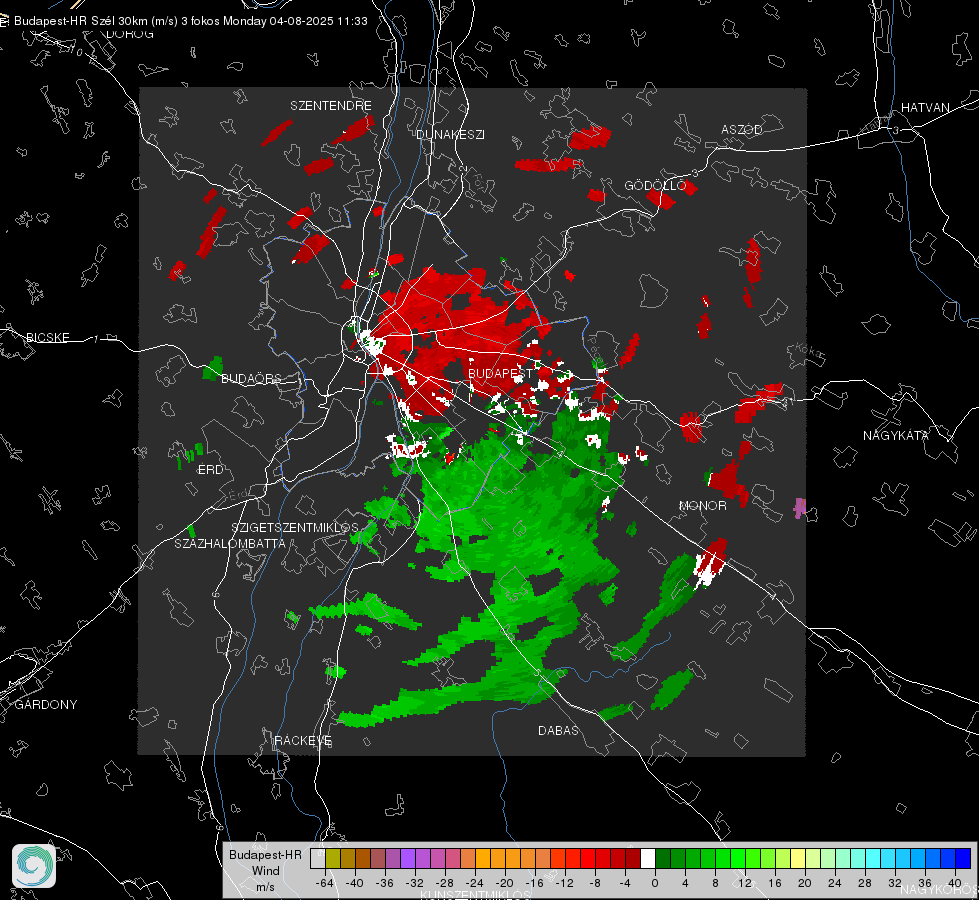The width and height of the screenshot is (979, 900).
Task: Click the -64 legend value
Action: pyautogui.click(x=325, y=883)
